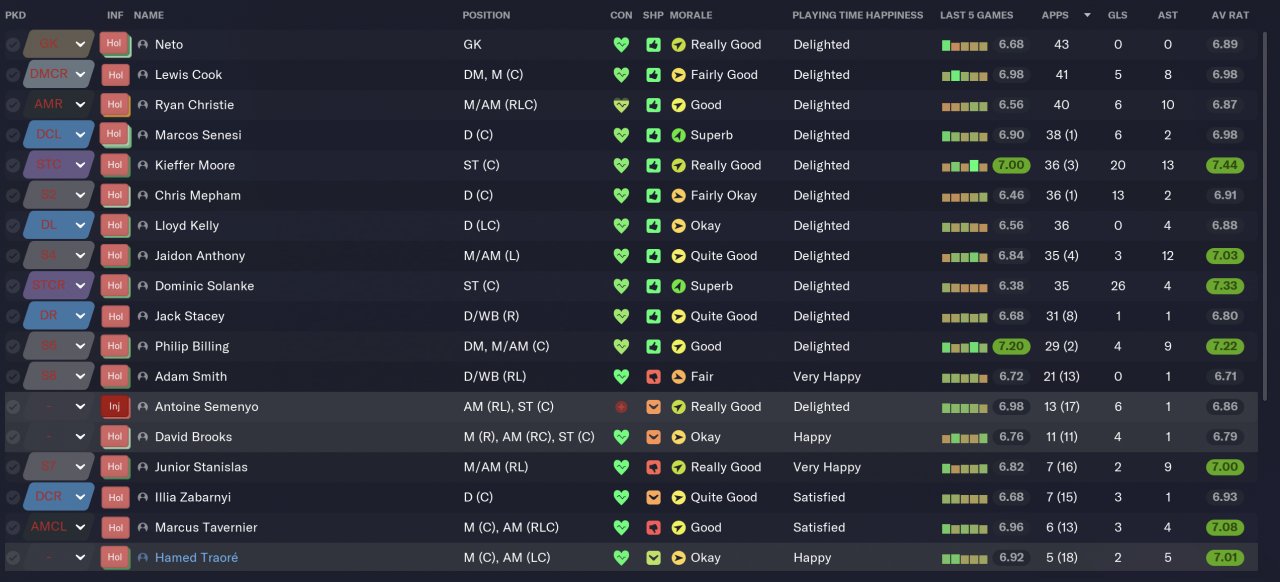Expand the STC position dropdown for Kieffer Moore
The width and height of the screenshot is (1280, 582).
pos(80,166)
